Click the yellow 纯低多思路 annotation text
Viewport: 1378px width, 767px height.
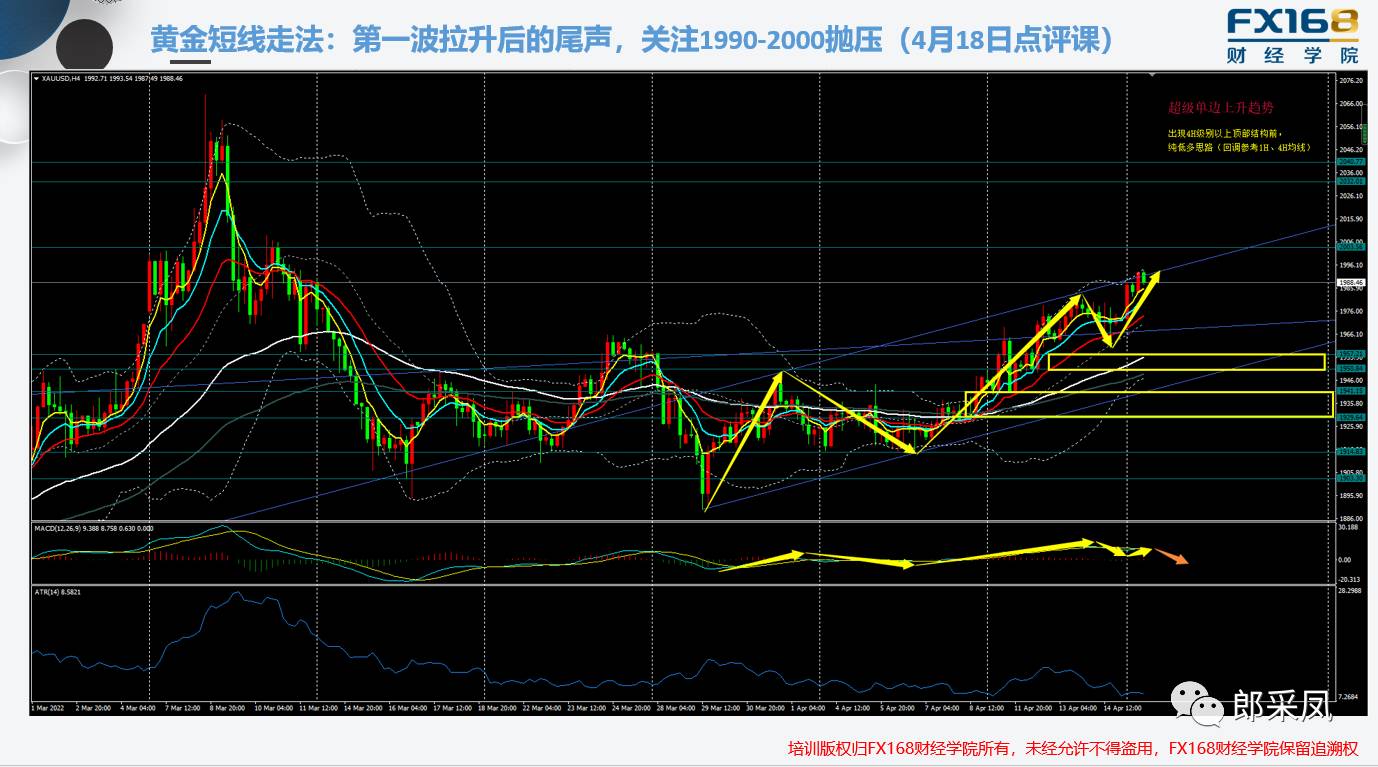(x=1238, y=147)
